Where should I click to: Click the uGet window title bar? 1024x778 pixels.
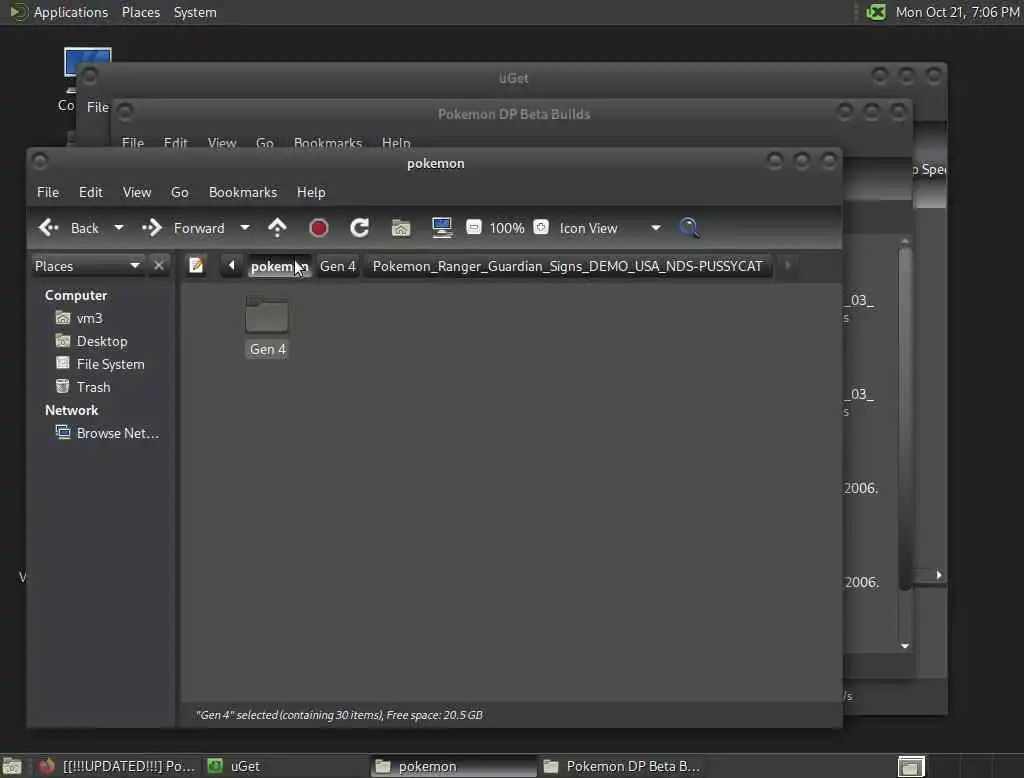513,78
